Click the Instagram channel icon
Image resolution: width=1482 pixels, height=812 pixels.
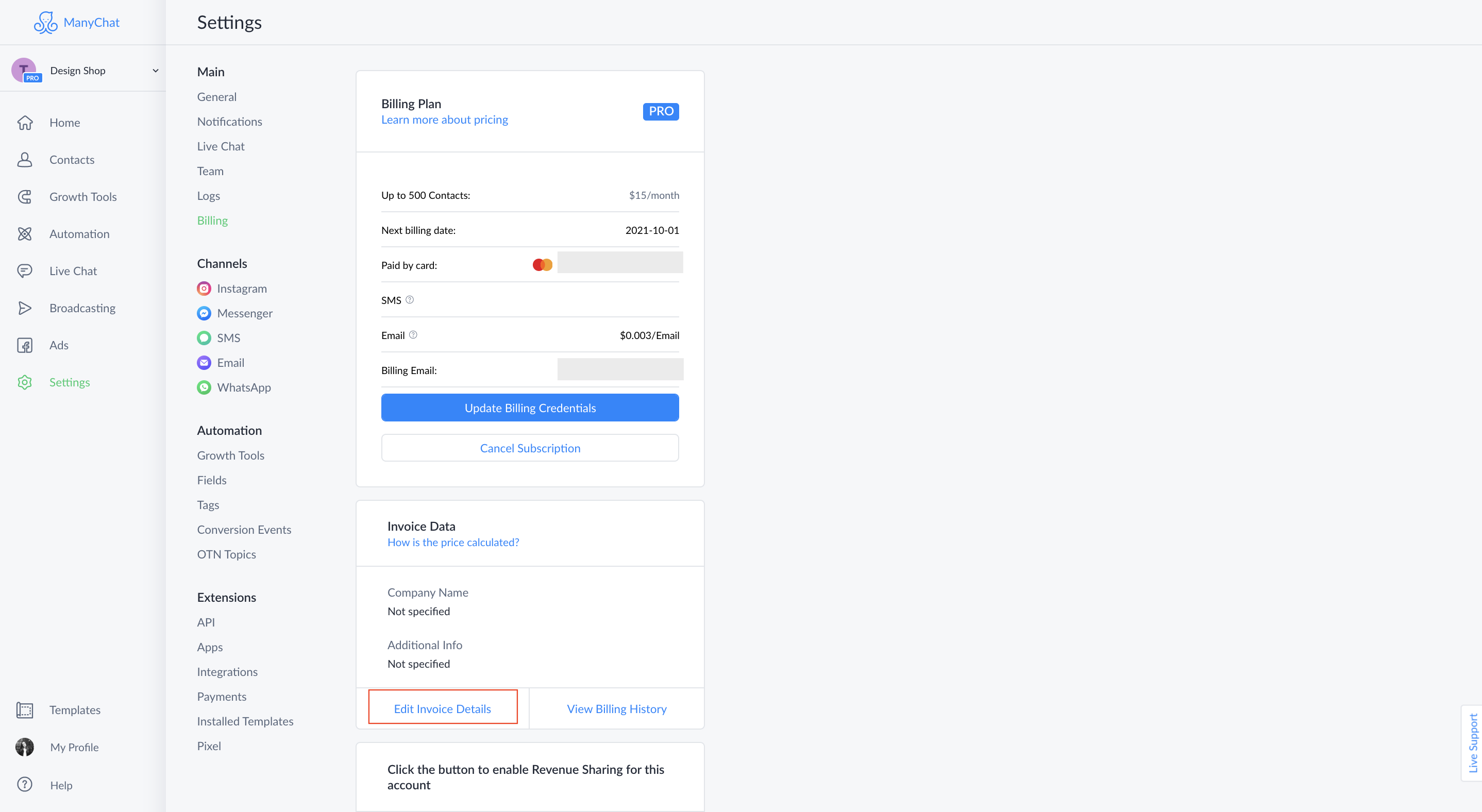(x=204, y=288)
